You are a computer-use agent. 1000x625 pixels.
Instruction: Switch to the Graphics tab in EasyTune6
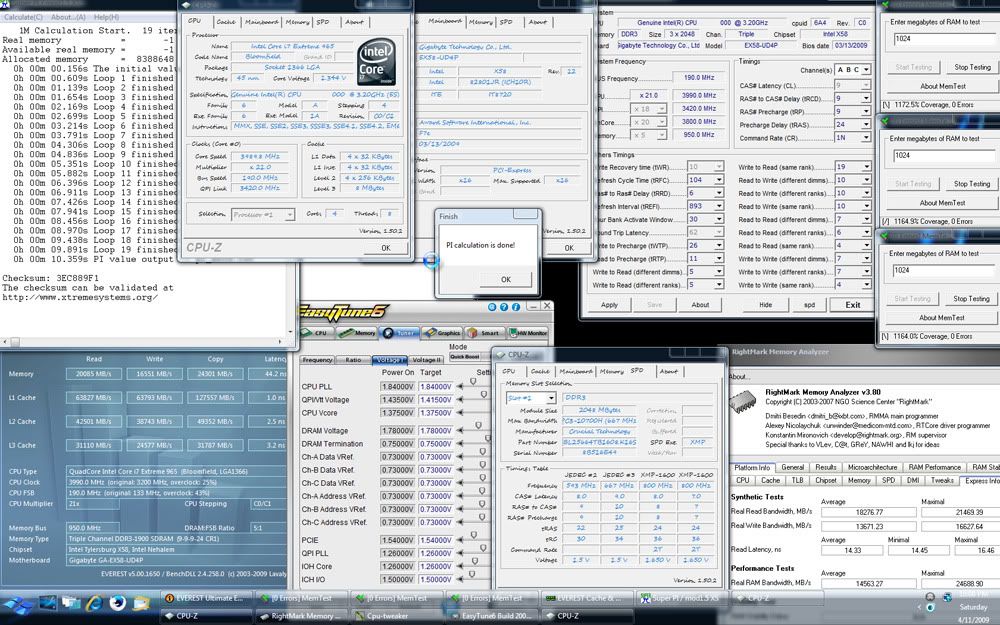point(441,333)
